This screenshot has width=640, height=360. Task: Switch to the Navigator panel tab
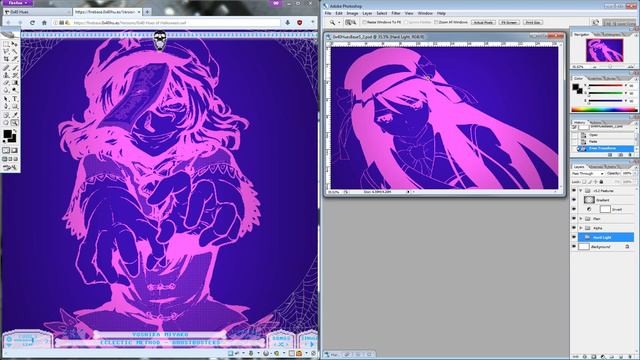point(582,35)
